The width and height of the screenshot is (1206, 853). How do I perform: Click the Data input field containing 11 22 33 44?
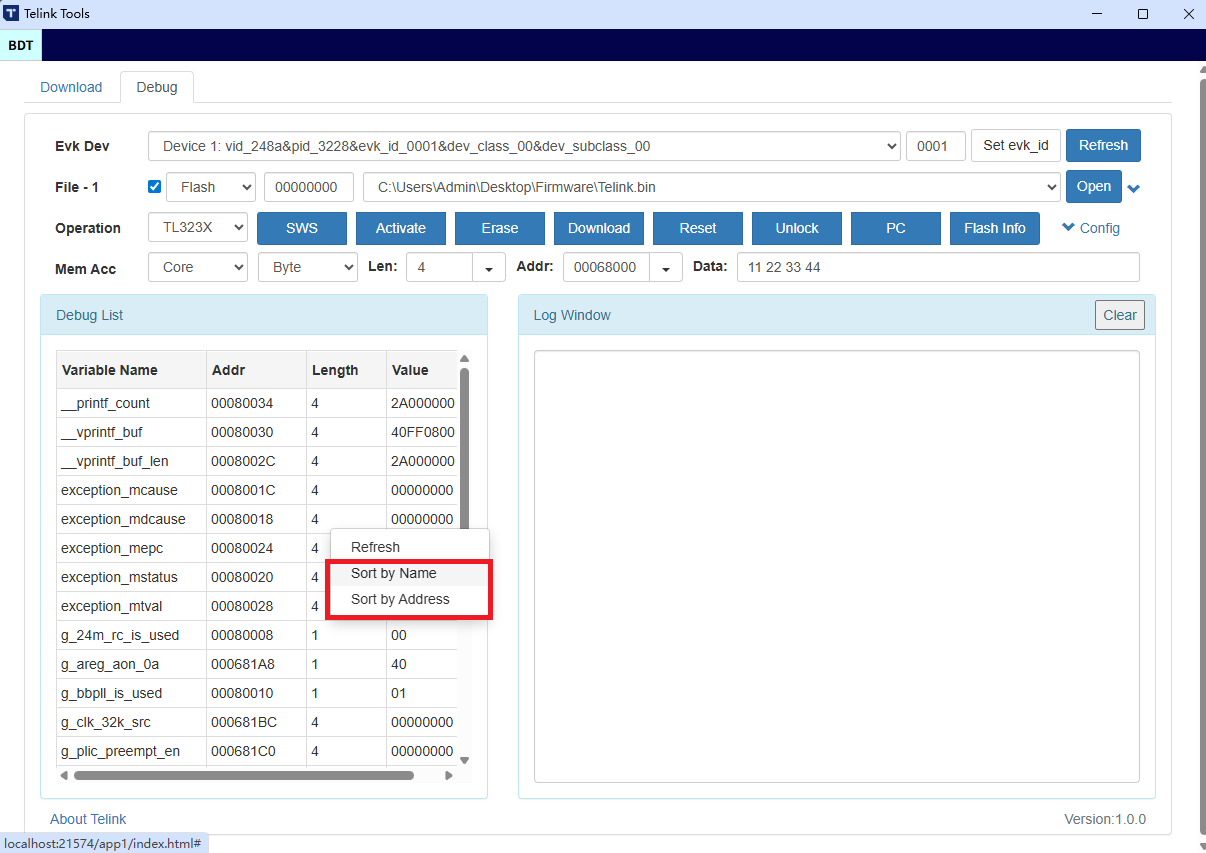[937, 267]
